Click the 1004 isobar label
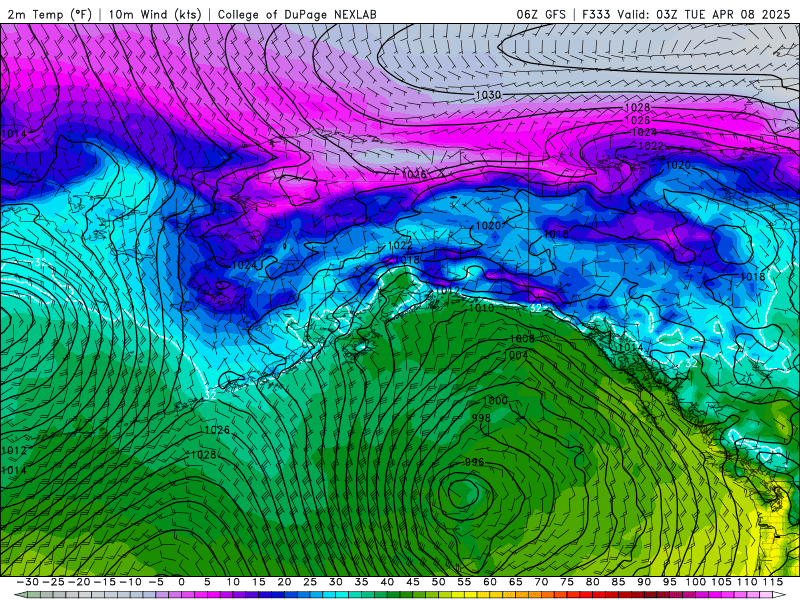The height and width of the screenshot is (600, 800). [518, 354]
